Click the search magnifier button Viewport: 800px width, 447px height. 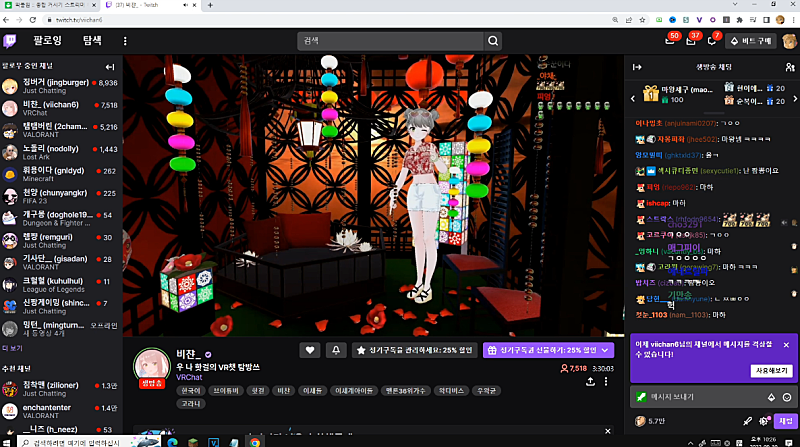[493, 40]
